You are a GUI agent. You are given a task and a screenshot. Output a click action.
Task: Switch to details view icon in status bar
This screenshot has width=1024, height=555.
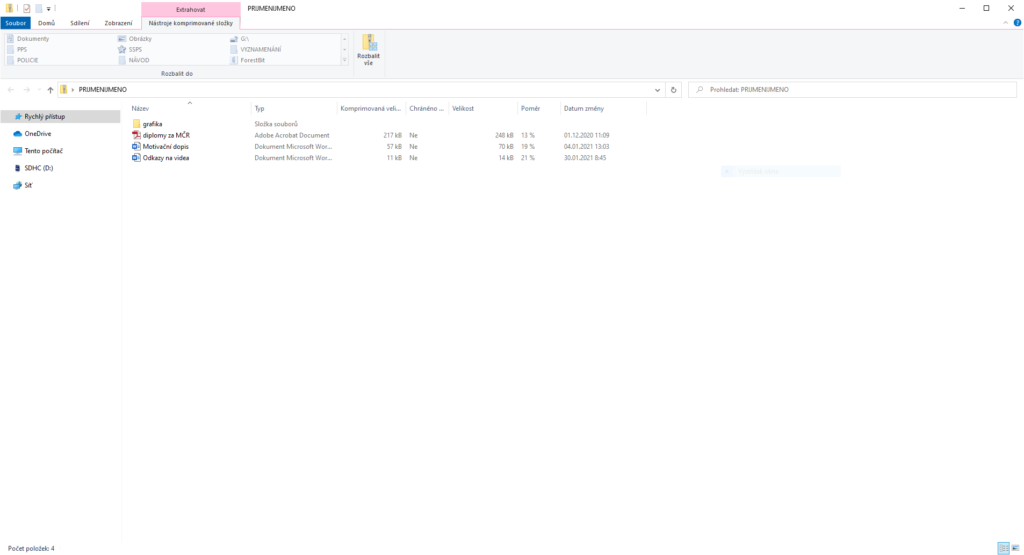[x=1002, y=548]
